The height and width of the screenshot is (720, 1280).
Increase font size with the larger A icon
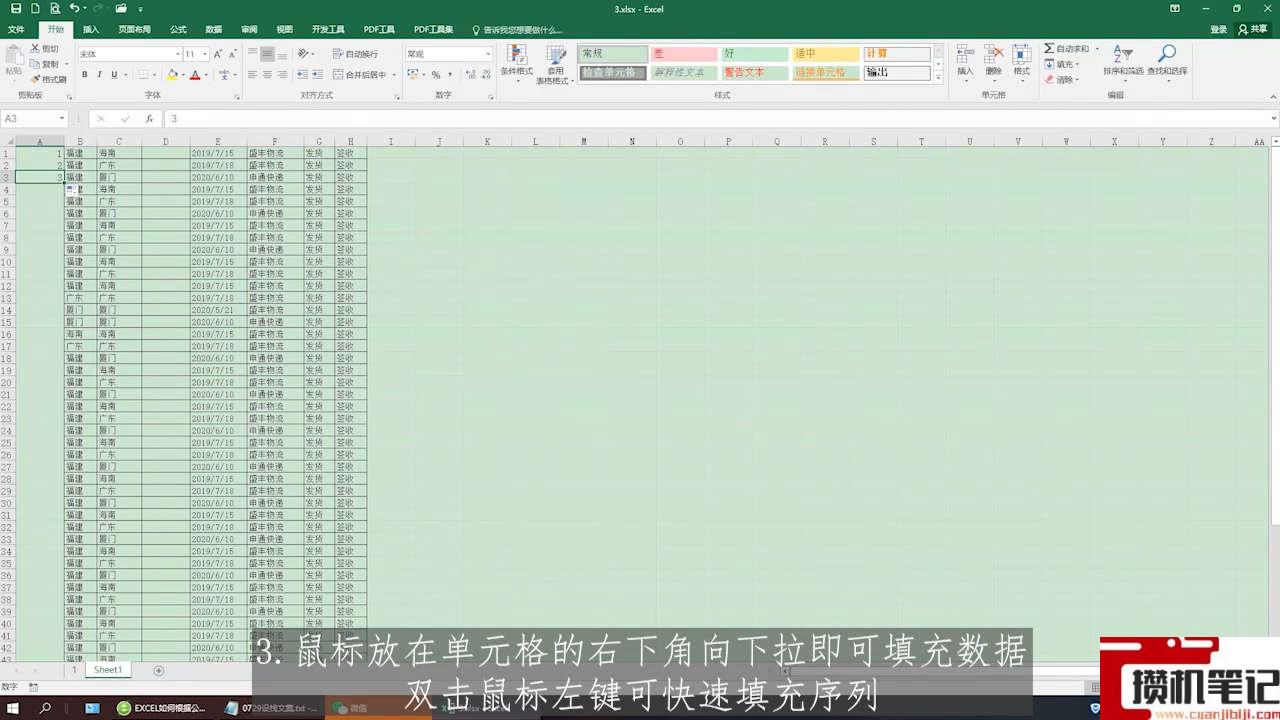pos(218,54)
